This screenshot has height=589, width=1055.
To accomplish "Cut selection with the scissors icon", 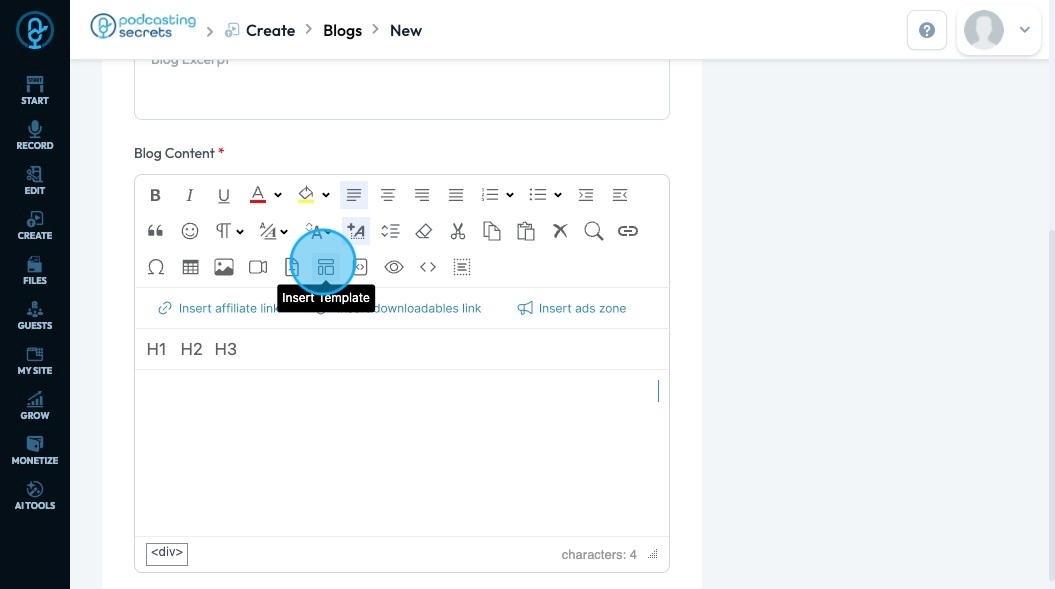I will point(458,231).
